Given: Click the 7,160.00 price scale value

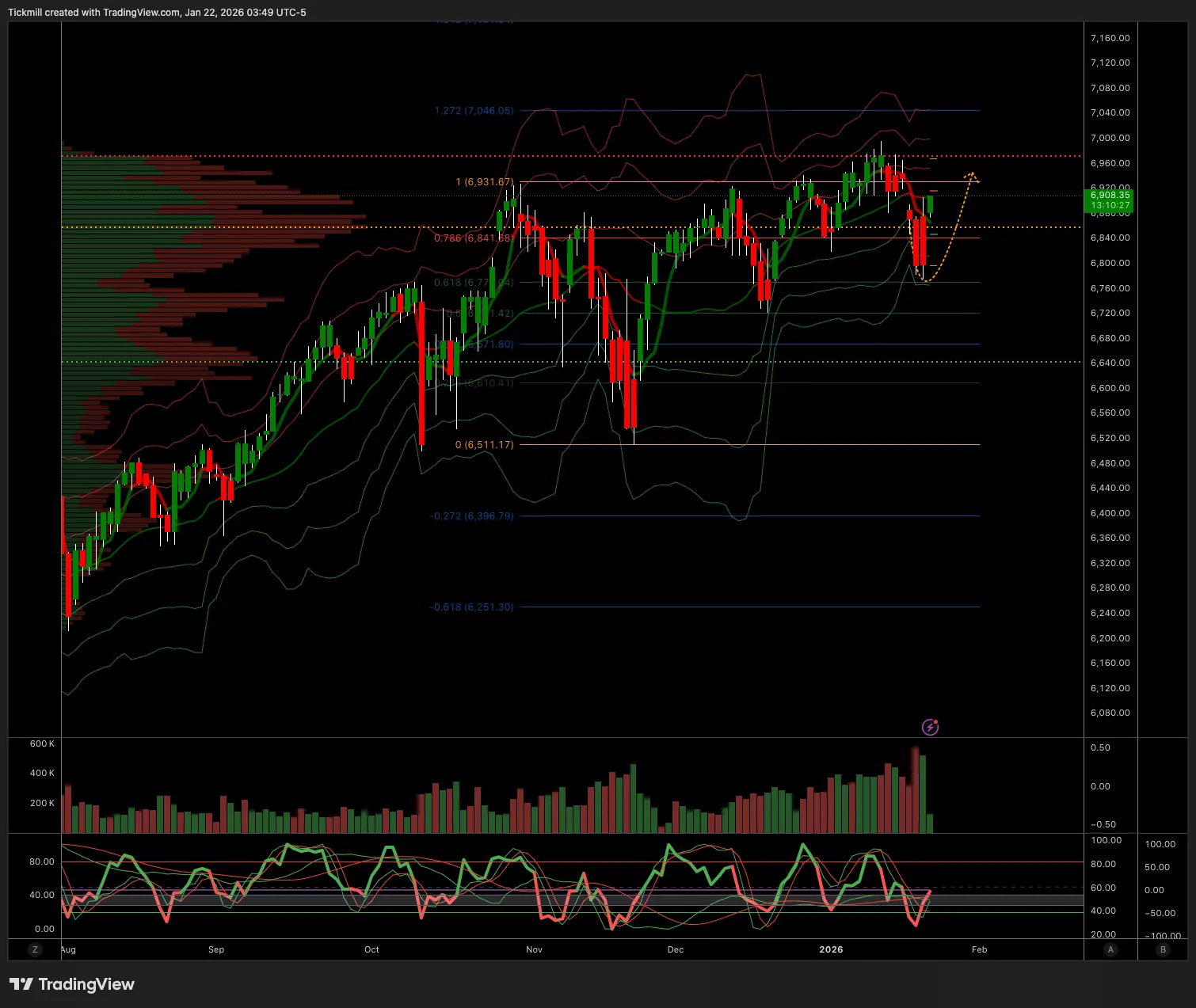Looking at the screenshot, I should pyautogui.click(x=1110, y=38).
